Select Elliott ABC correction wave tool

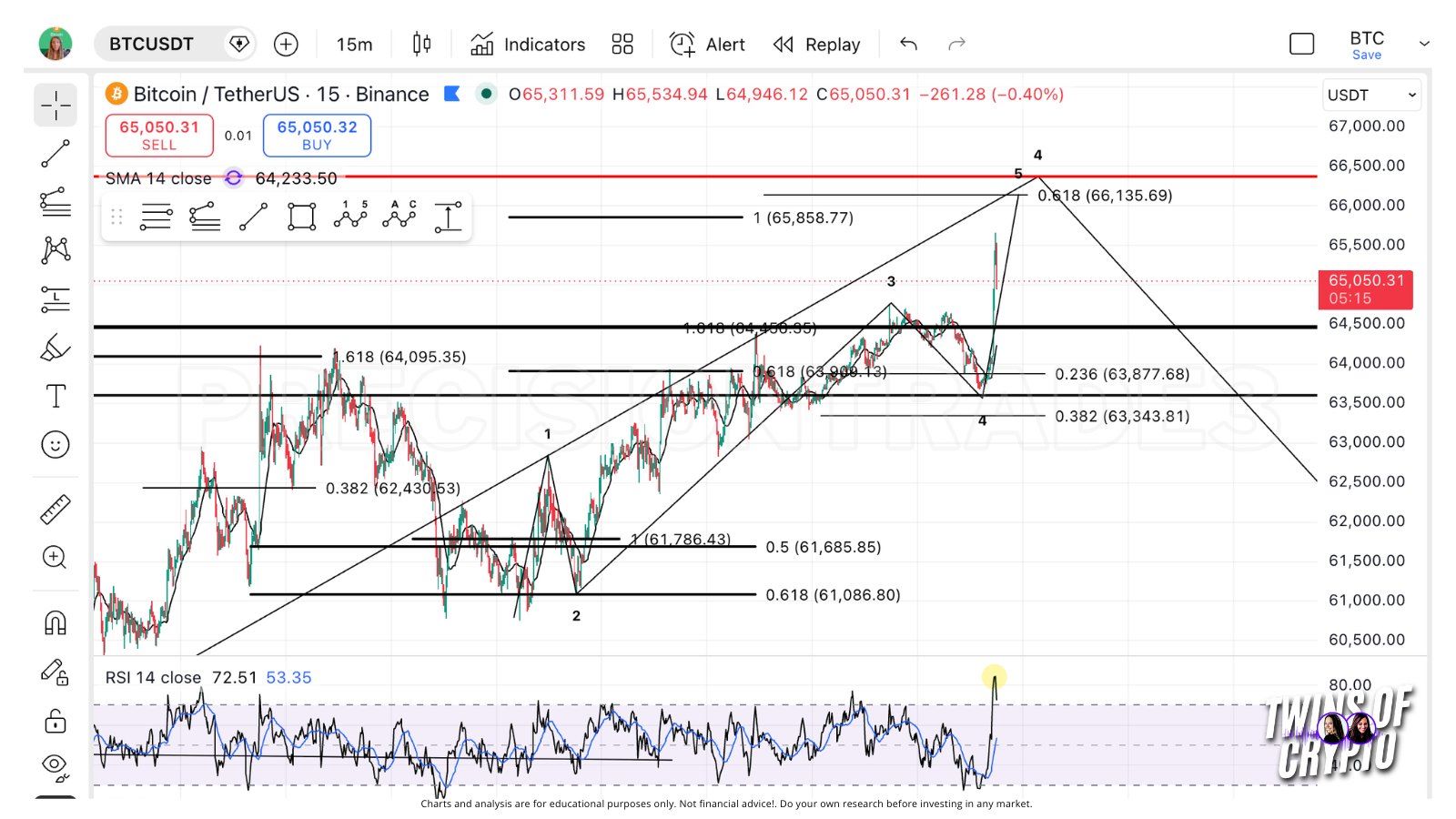click(x=399, y=217)
